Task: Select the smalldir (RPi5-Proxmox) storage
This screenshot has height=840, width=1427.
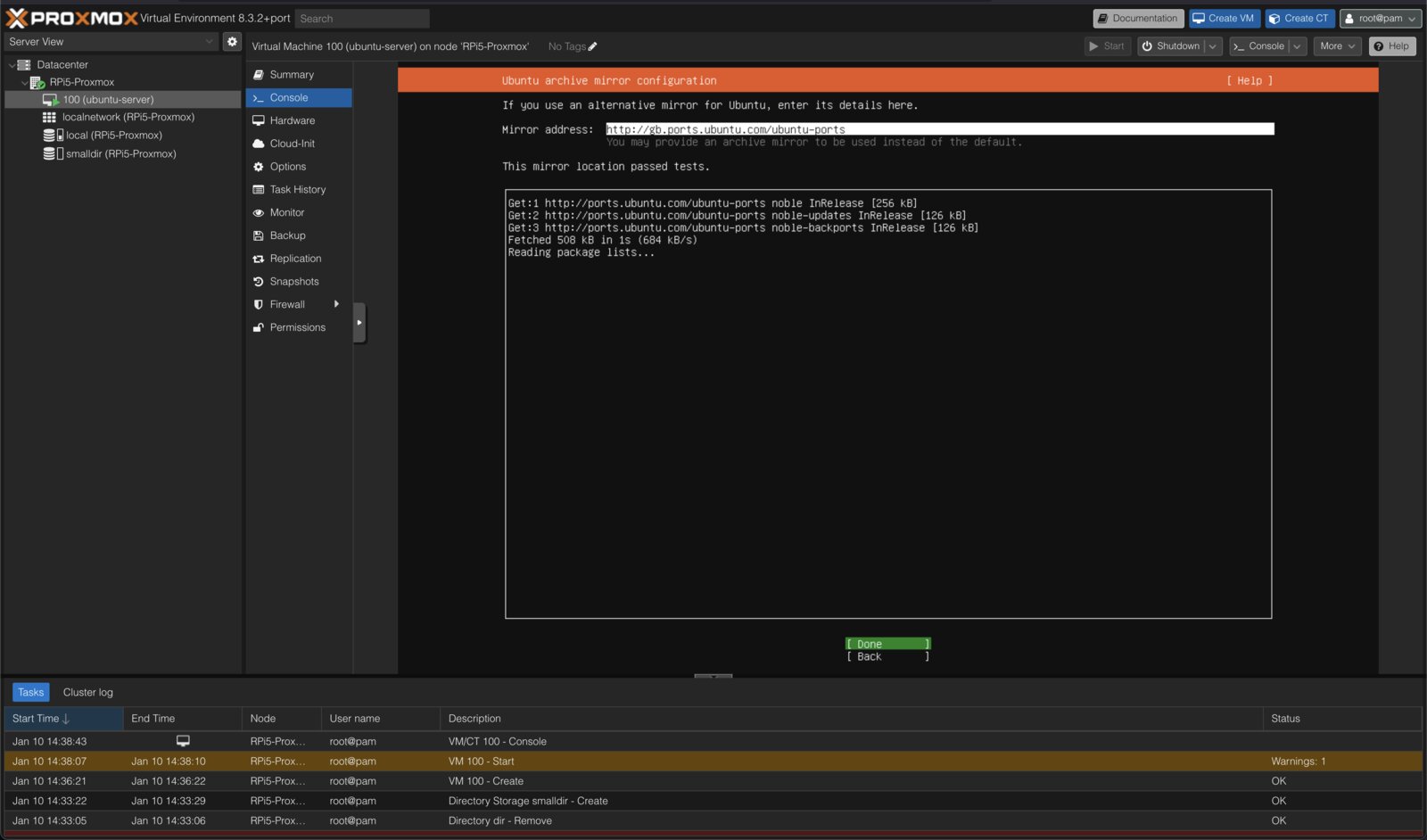Action: coord(121,153)
